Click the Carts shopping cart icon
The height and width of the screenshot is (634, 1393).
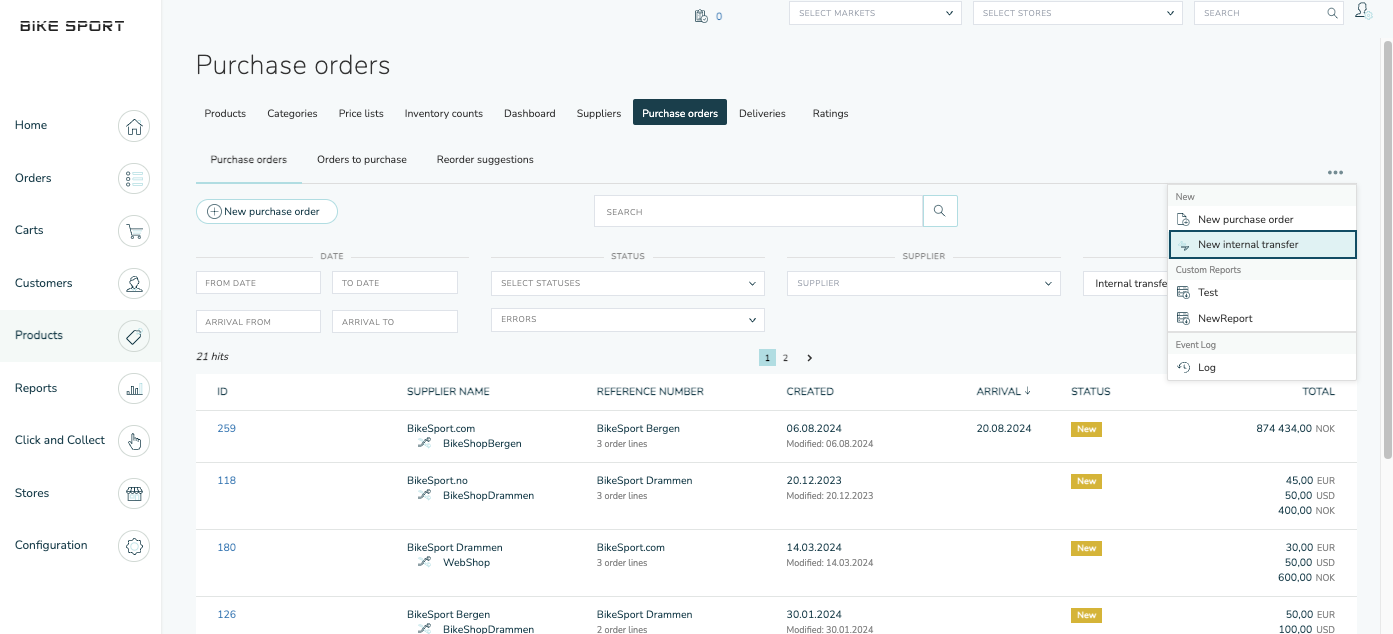(134, 231)
